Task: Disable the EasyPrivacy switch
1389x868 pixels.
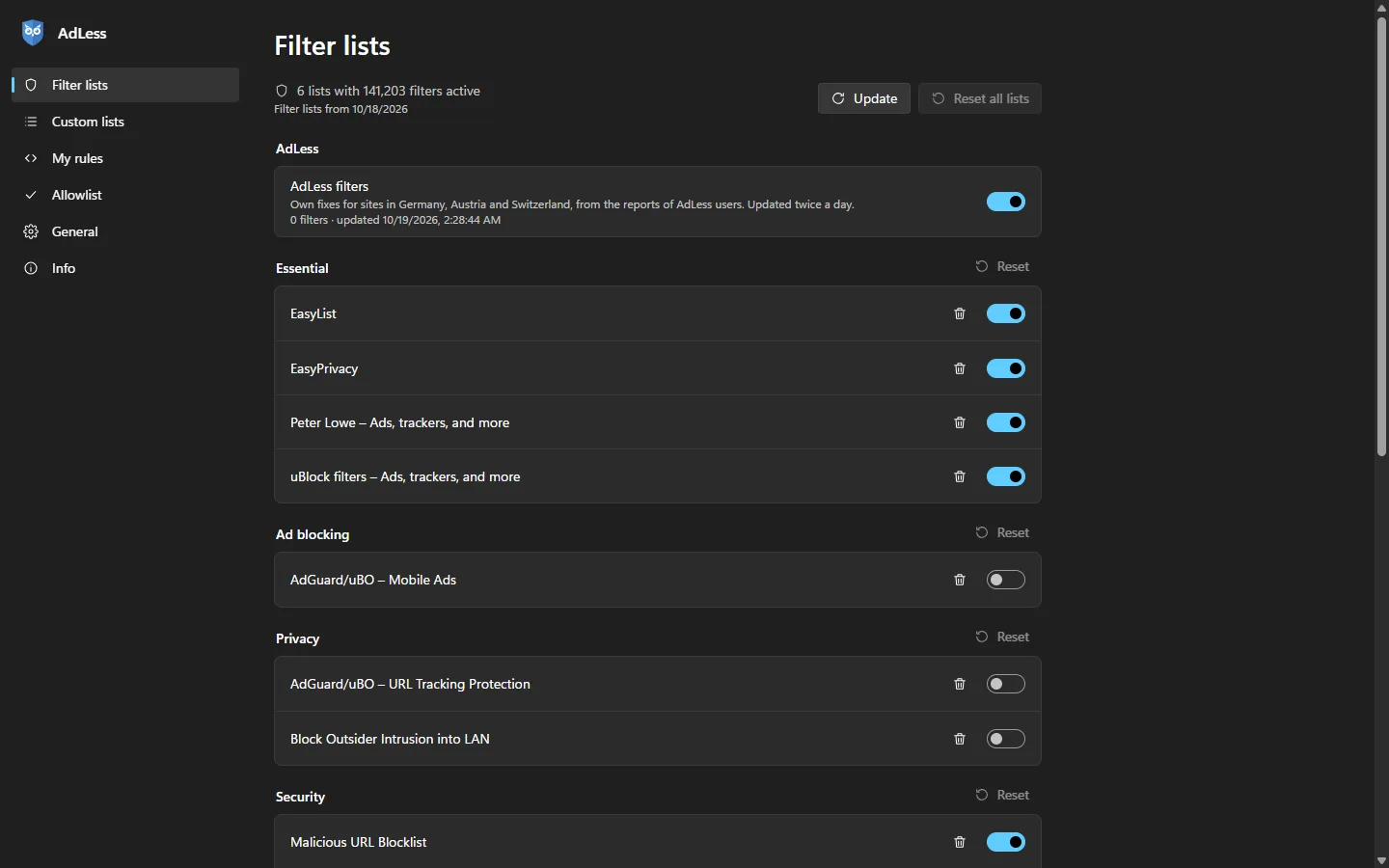Action: click(x=1006, y=368)
